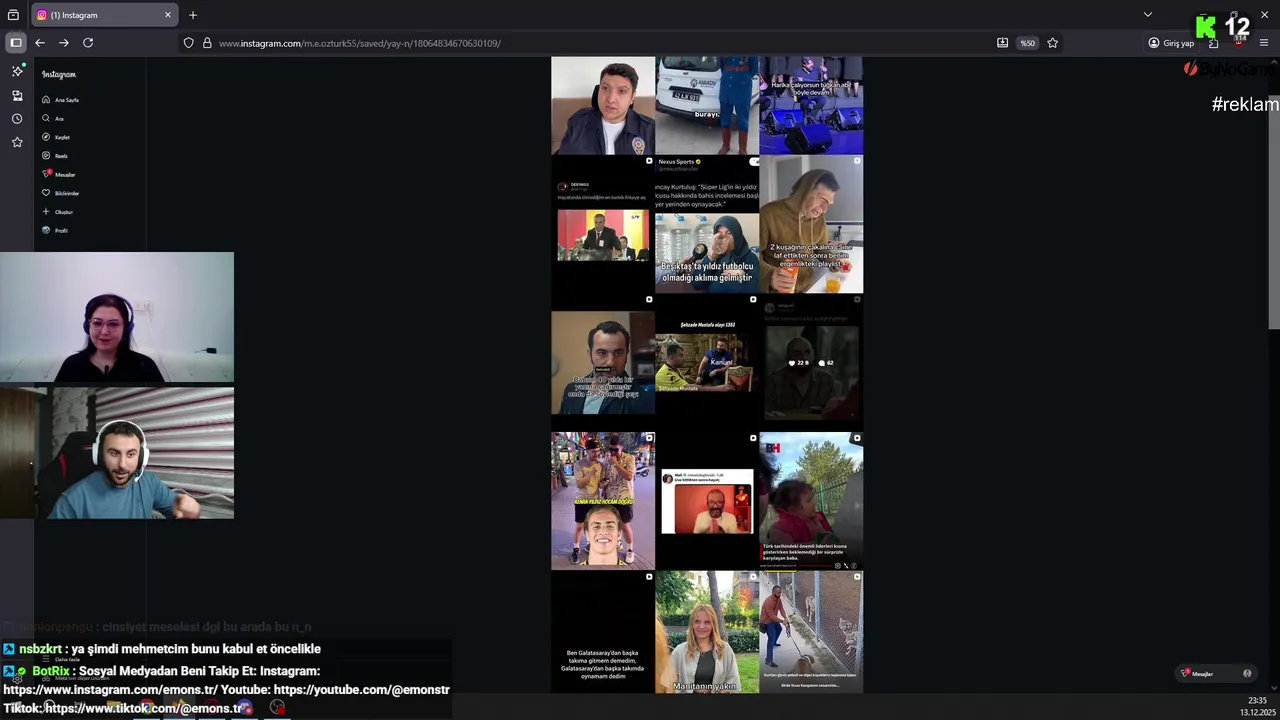The image size is (1280, 720).
Task: Close the (1) Instagram tab
Action: [168, 15]
